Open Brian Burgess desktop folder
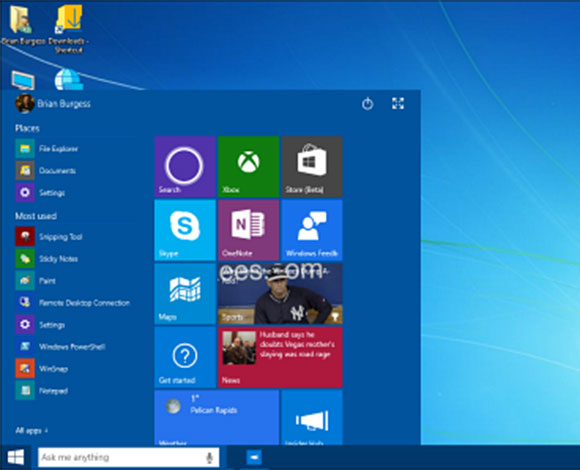580x470 pixels. coord(23,24)
